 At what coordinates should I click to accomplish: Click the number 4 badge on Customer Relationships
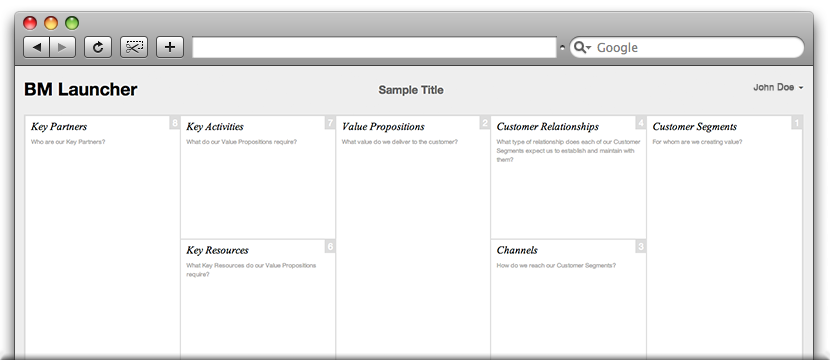point(640,123)
